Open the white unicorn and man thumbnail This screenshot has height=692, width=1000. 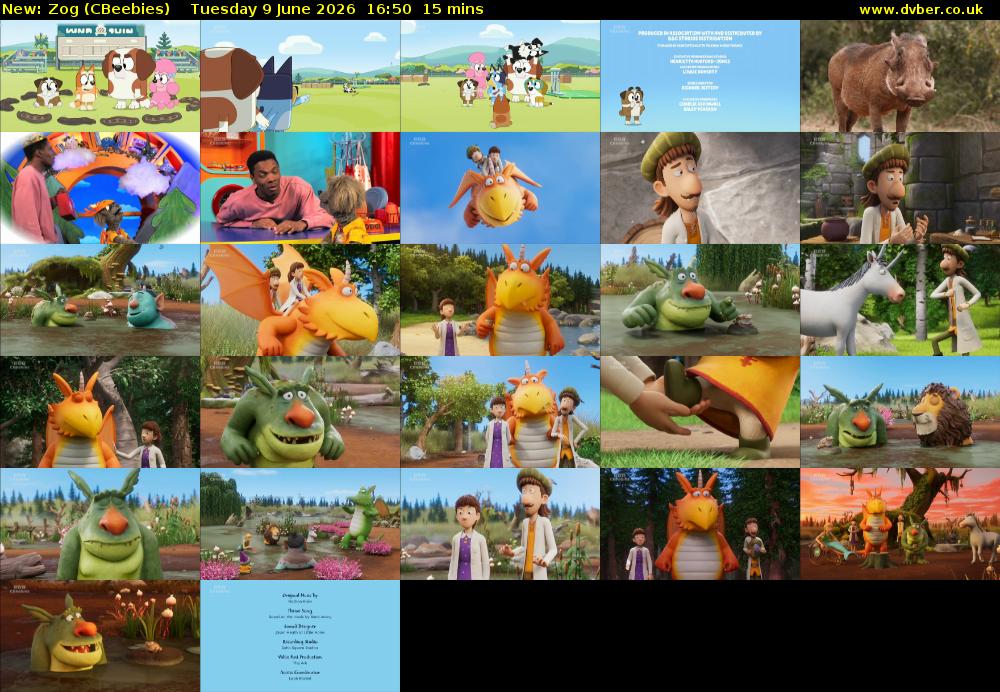point(900,300)
